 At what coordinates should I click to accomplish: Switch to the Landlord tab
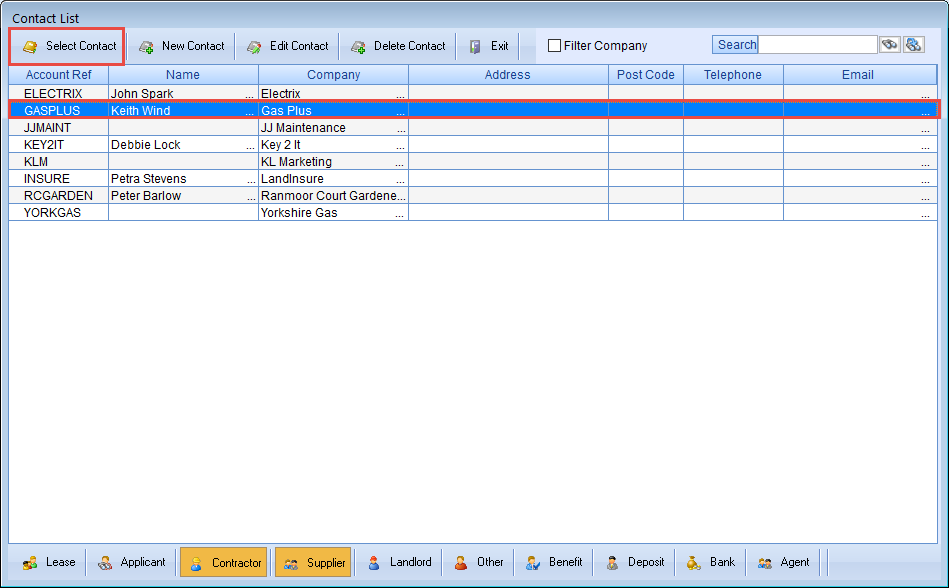(399, 563)
